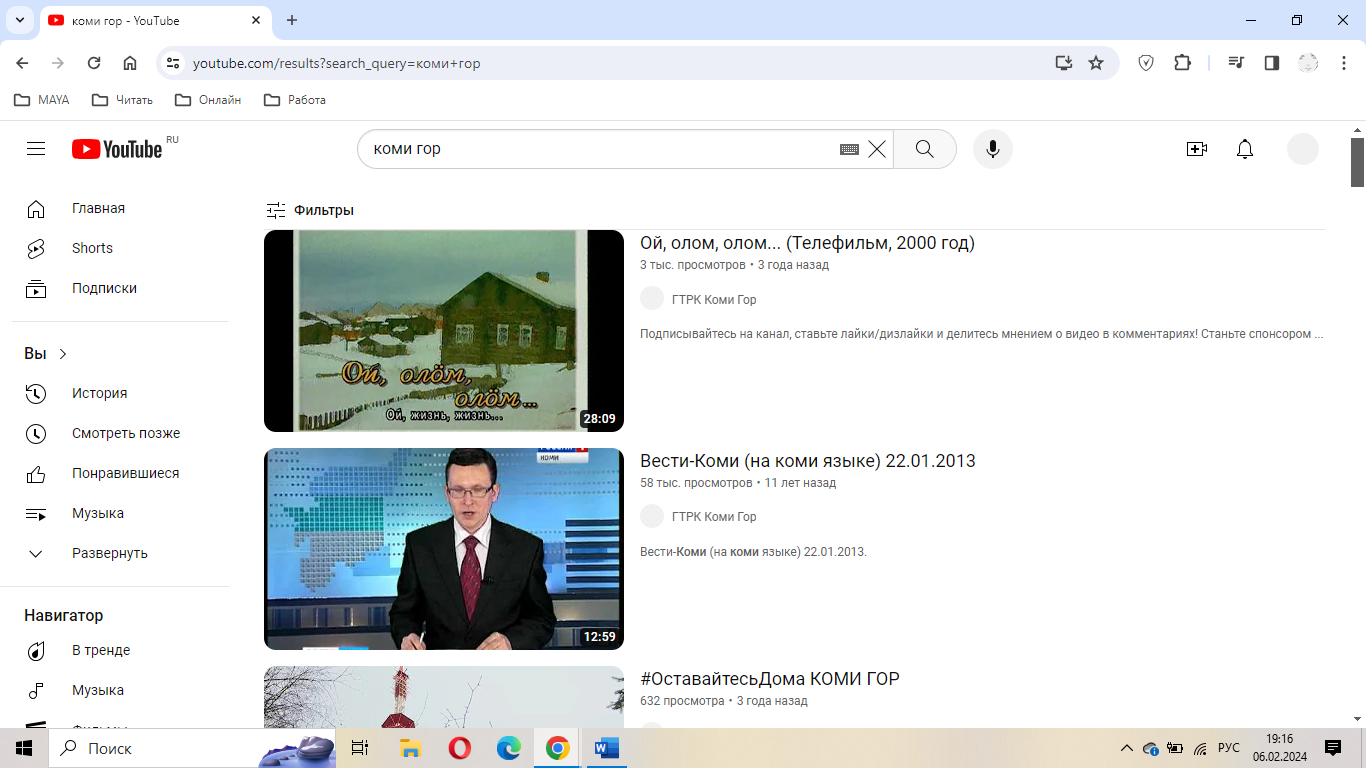This screenshot has height=768, width=1366.
Task: Open the Windows Start menu
Action: [24, 748]
